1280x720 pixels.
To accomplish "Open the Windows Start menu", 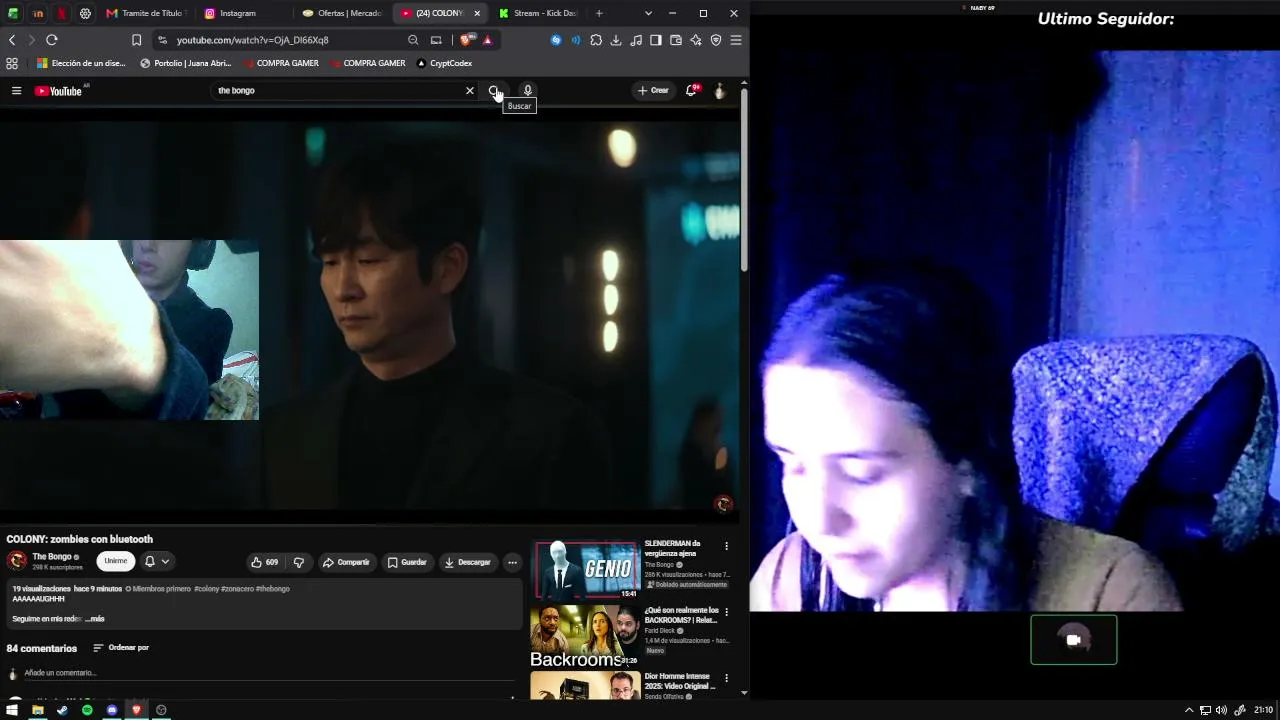I will [12, 710].
